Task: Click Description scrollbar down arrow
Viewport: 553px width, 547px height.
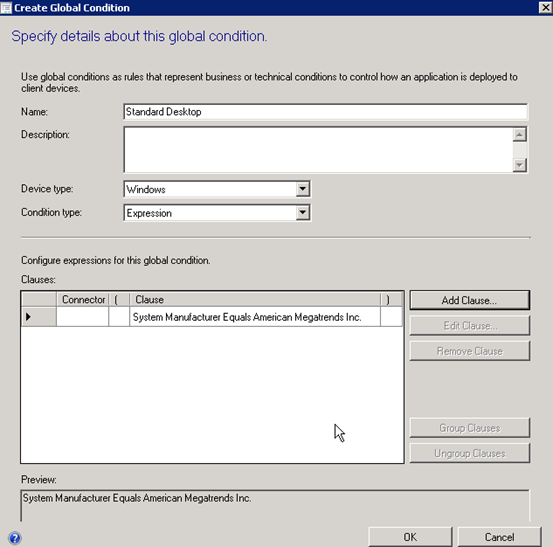Action: [x=519, y=165]
